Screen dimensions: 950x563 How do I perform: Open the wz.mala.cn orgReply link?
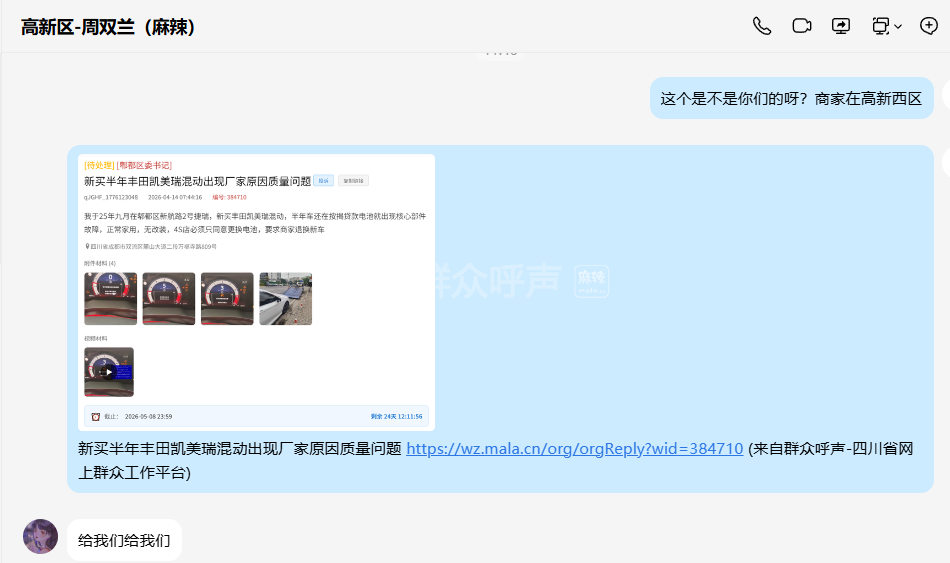pyautogui.click(x=574, y=449)
